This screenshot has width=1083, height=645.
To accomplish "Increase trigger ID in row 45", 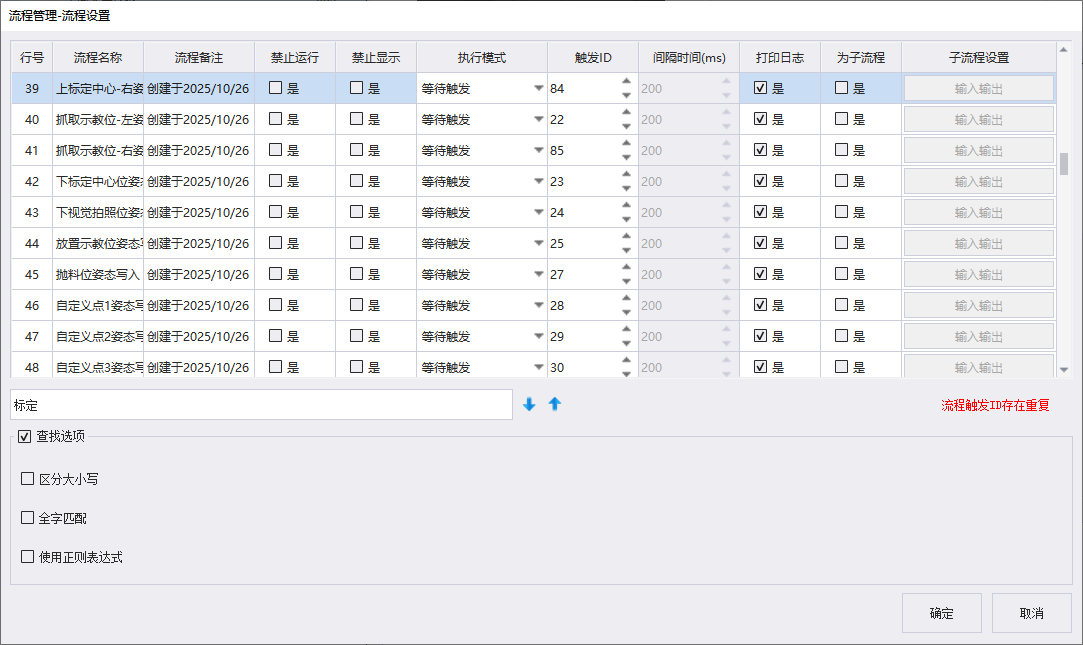I will 626,267.
